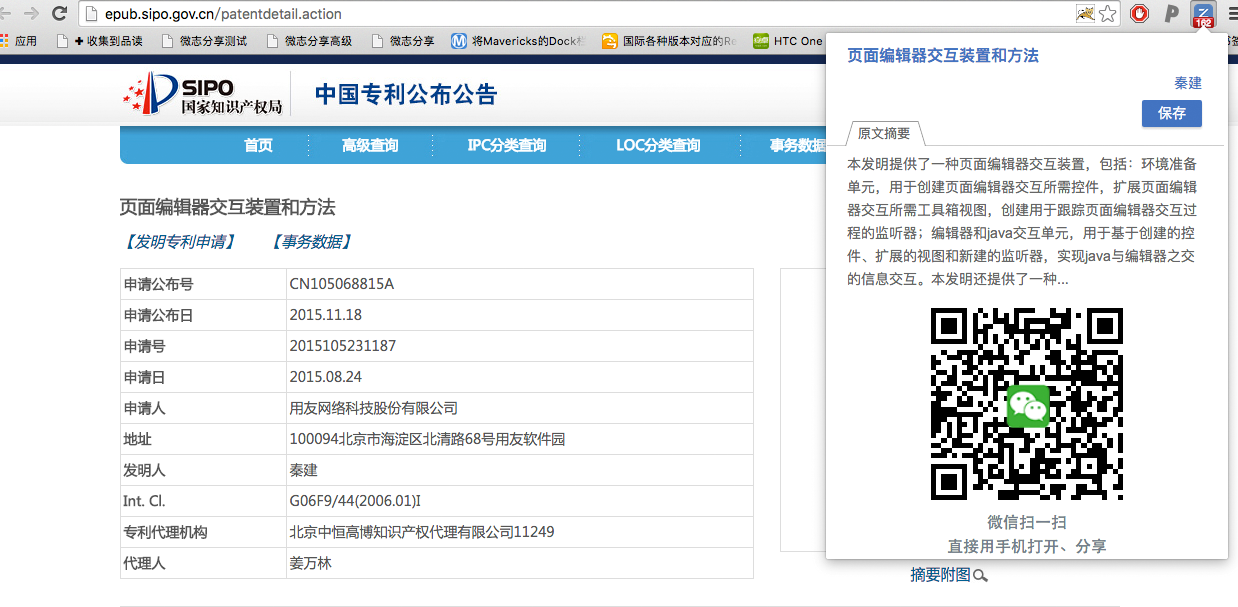Select the 原文摘要 tab
This screenshot has height=607, width=1238.
(x=884, y=134)
